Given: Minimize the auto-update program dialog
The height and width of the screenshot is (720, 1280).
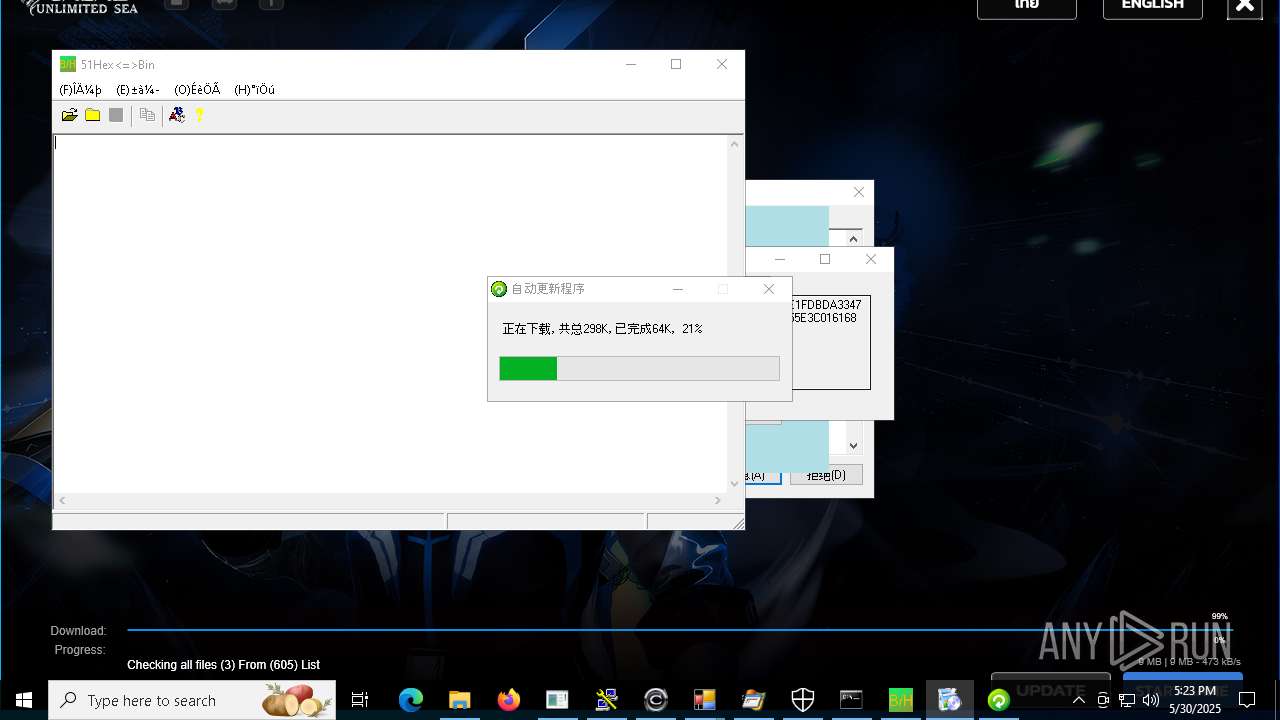Looking at the screenshot, I should tap(677, 289).
